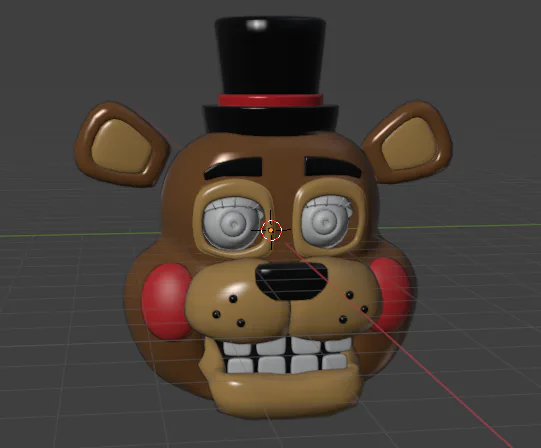Click the 3D cursor between the eyes
Screen dimensions: 541x448
pos(271,230)
